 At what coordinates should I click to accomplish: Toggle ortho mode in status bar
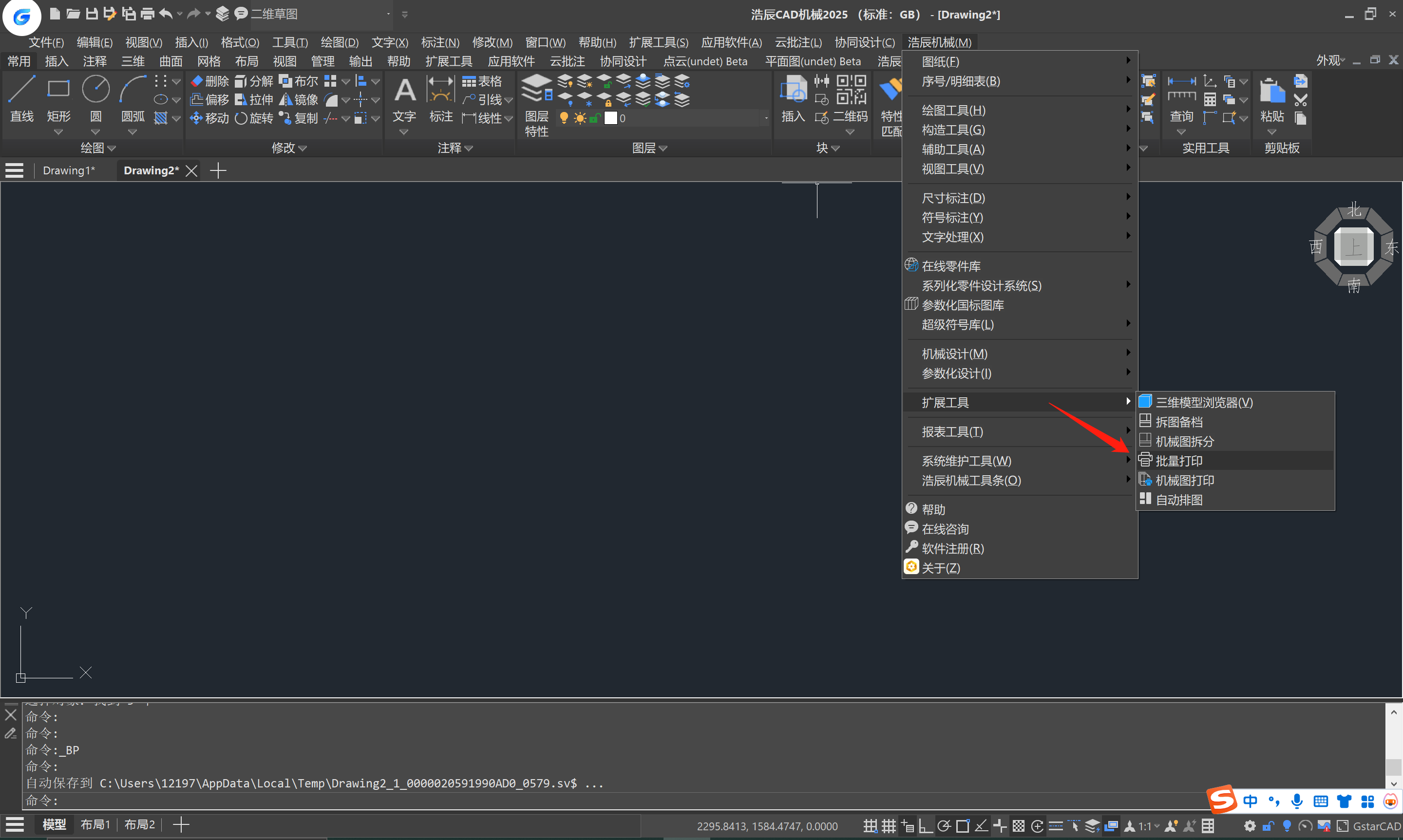tap(925, 826)
